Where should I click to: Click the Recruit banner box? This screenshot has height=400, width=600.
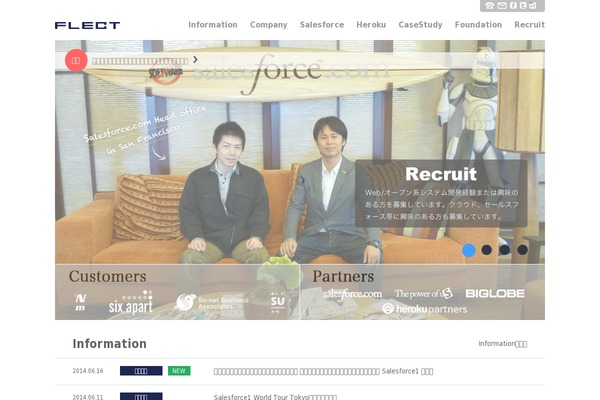[441, 194]
